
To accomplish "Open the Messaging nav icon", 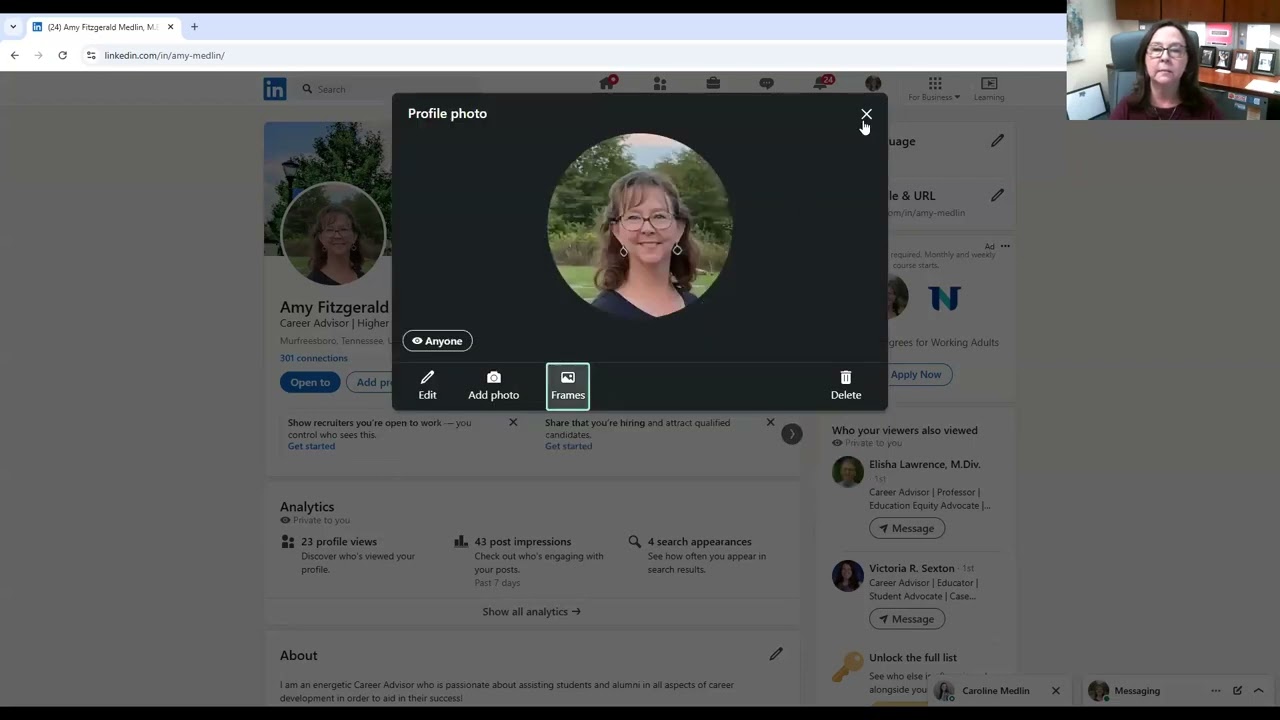I will pyautogui.click(x=766, y=84).
